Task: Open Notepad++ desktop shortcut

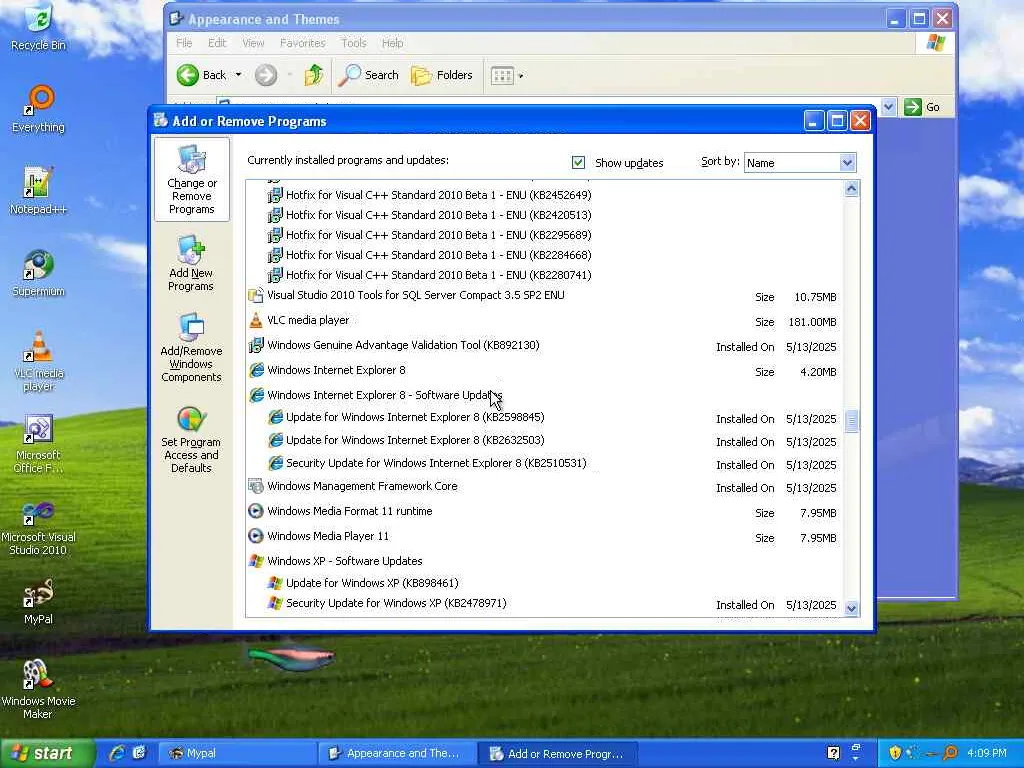Action: [39, 191]
